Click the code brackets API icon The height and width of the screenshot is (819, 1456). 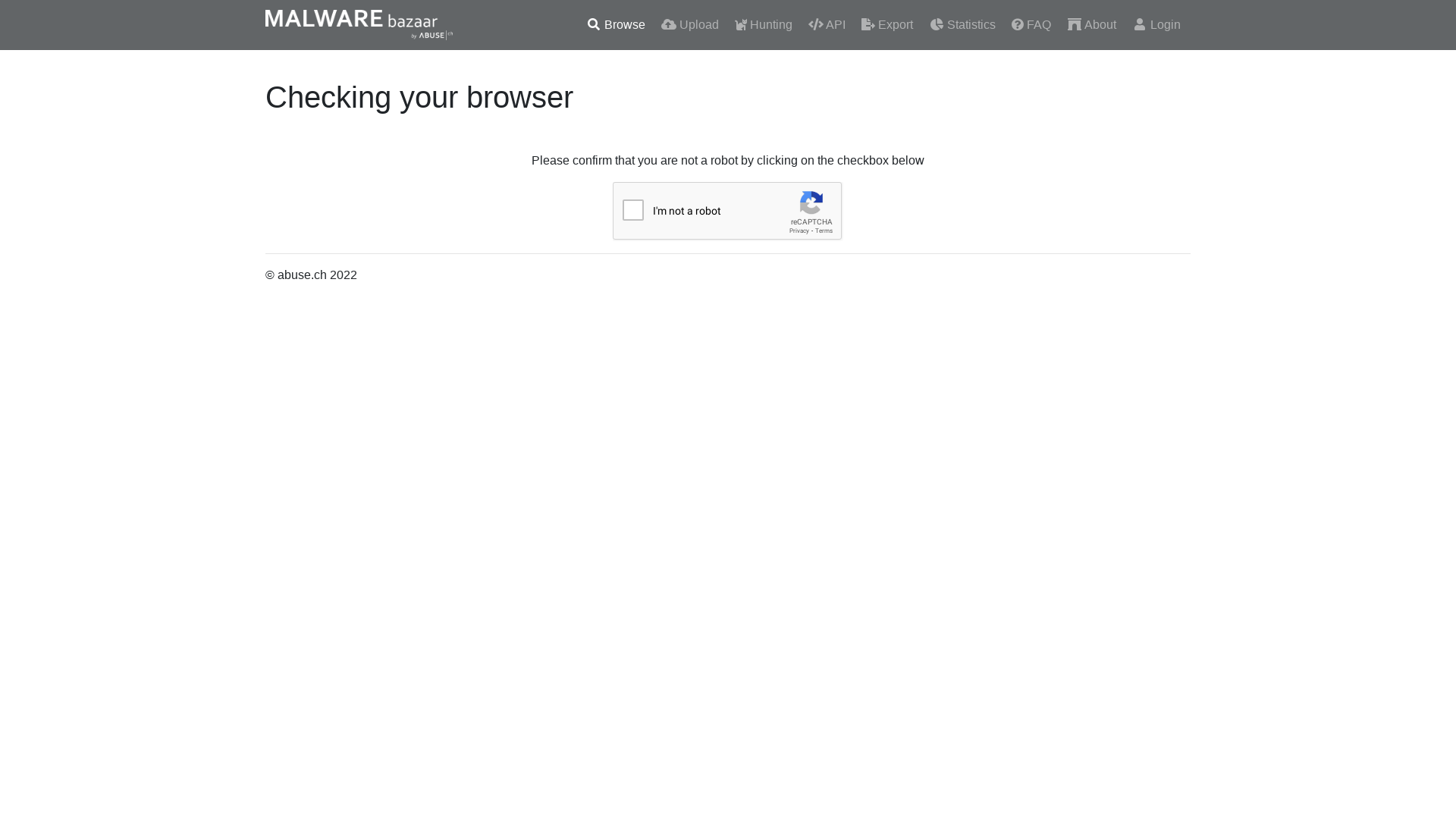tap(815, 24)
